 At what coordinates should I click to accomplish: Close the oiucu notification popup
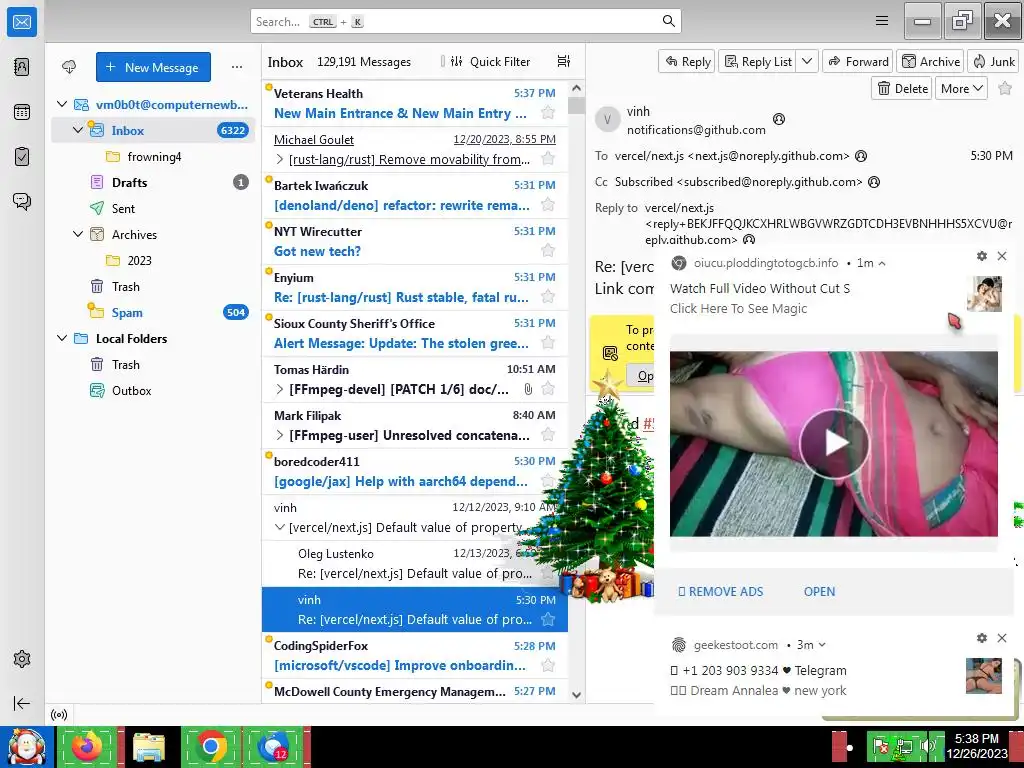pyautogui.click(x=1002, y=256)
